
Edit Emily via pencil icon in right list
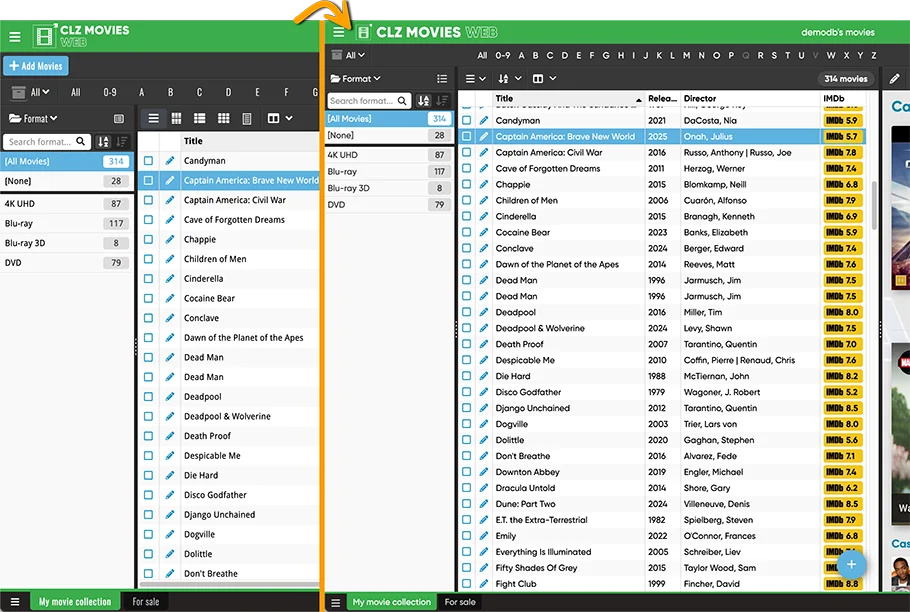483,536
